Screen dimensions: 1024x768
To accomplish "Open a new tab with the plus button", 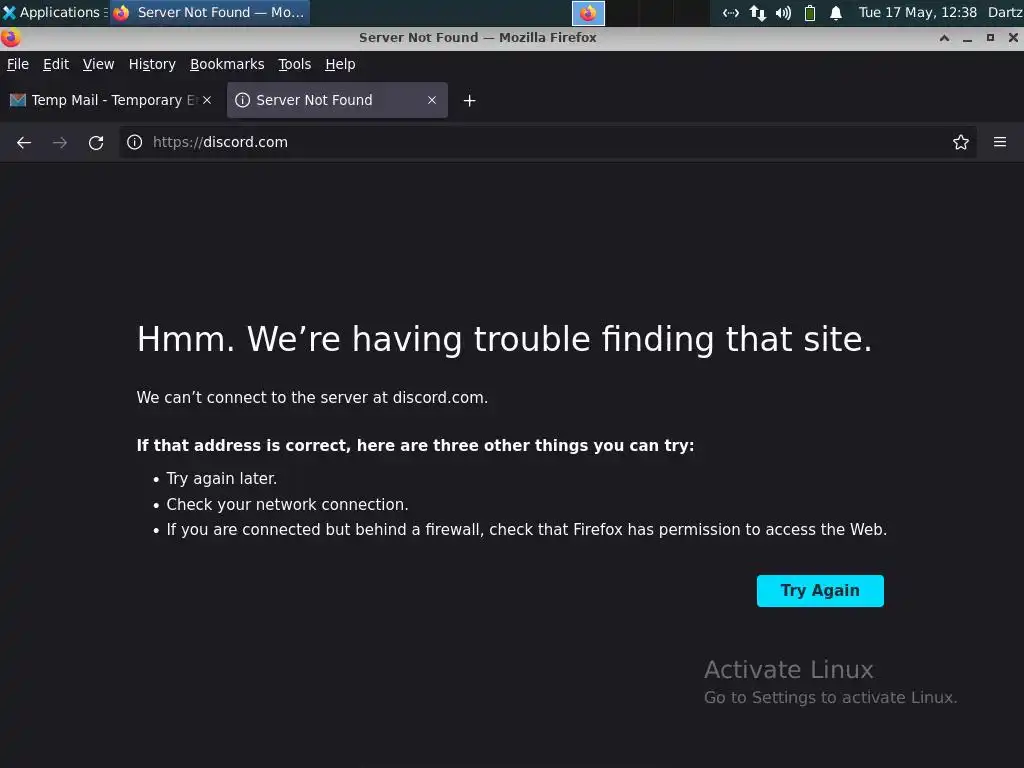I will (470, 101).
